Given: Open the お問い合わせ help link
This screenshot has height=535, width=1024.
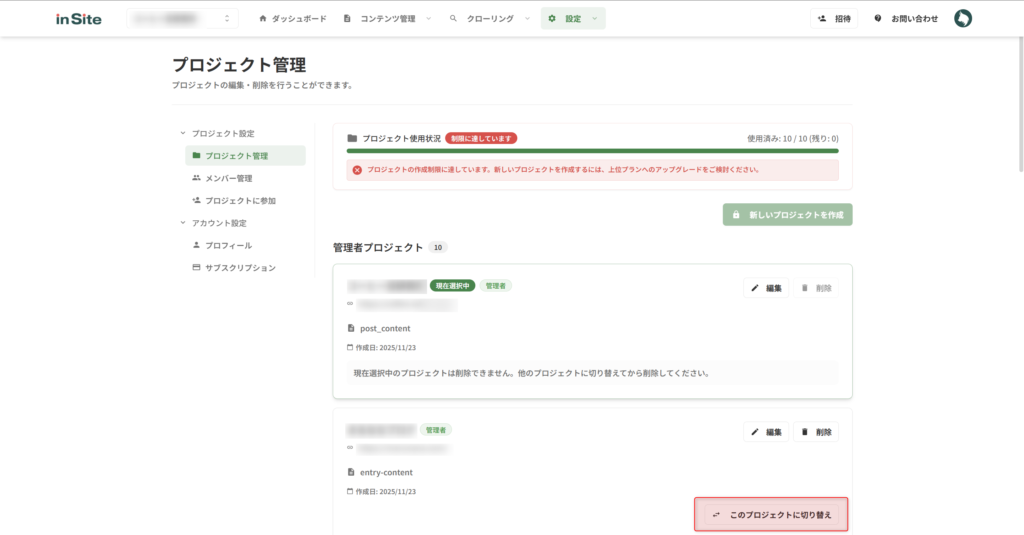Looking at the screenshot, I should 907,19.
